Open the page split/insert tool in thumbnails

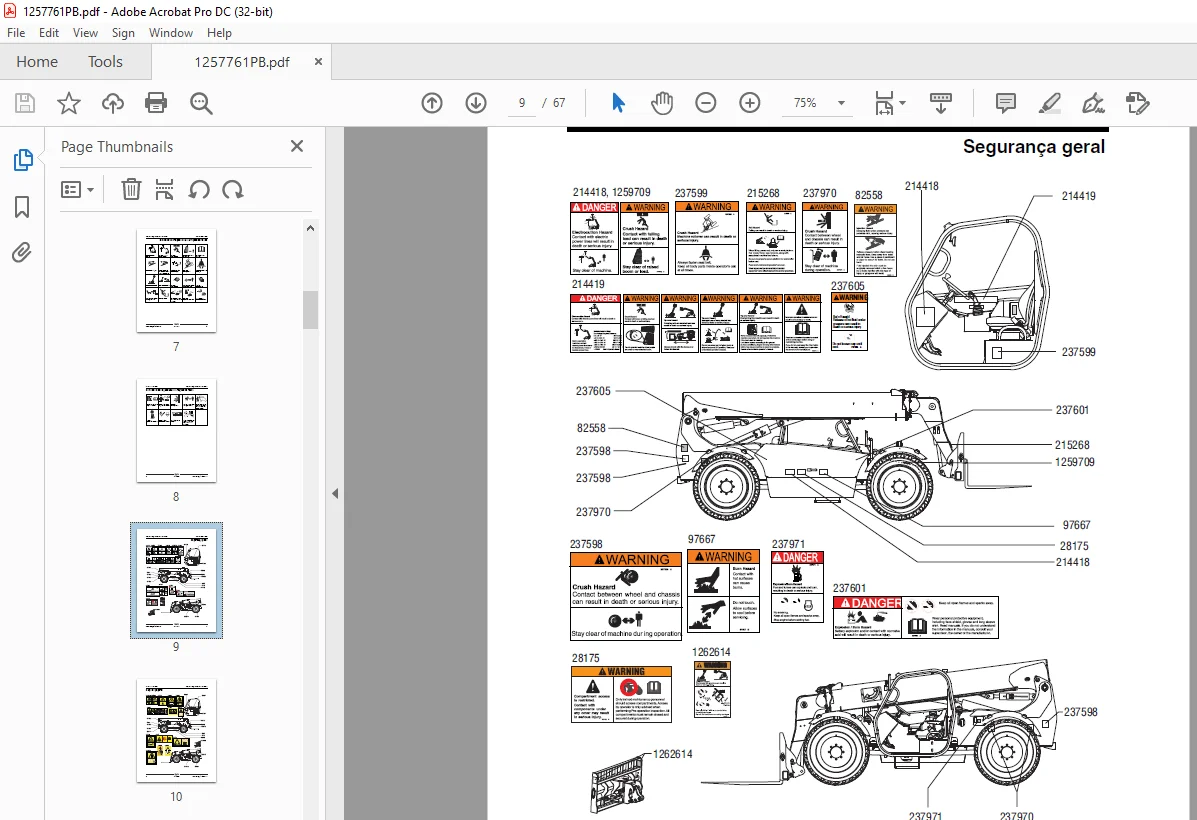tap(164, 189)
